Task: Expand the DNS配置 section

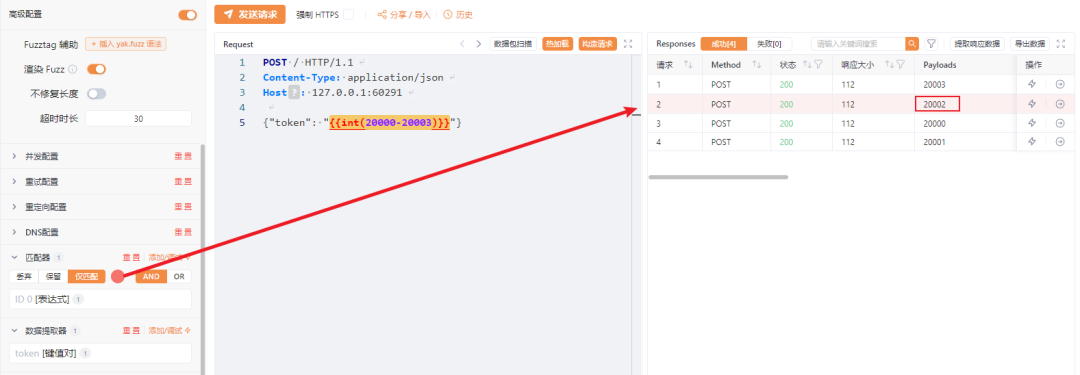Action: pyautogui.click(x=14, y=232)
